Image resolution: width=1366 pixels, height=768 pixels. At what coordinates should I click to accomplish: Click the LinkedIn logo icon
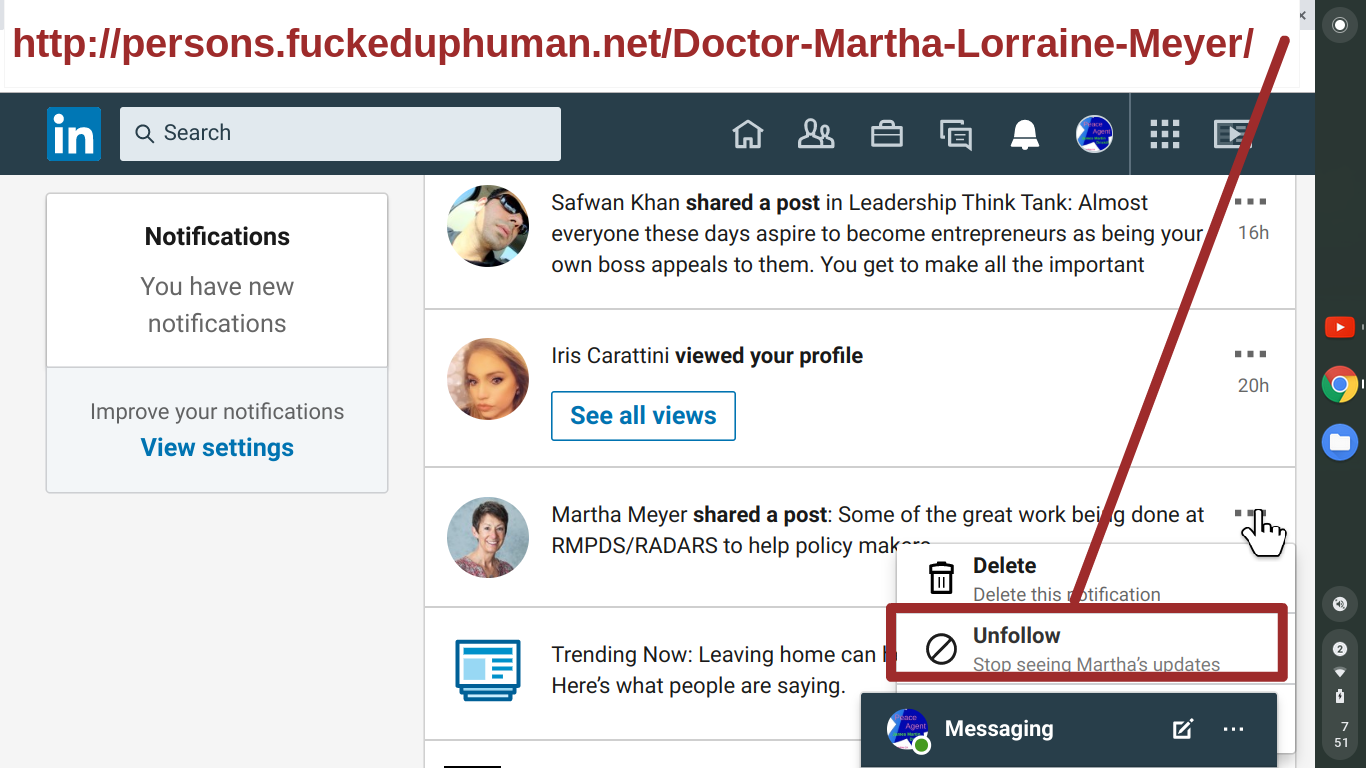point(74,134)
